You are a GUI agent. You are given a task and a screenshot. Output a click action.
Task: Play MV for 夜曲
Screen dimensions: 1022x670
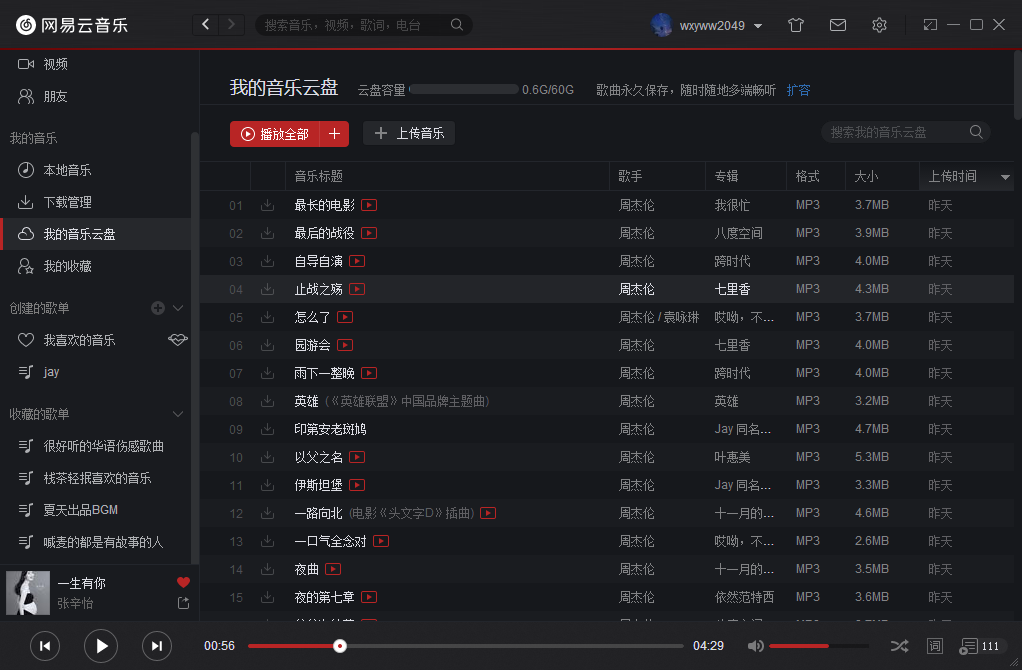pos(333,569)
